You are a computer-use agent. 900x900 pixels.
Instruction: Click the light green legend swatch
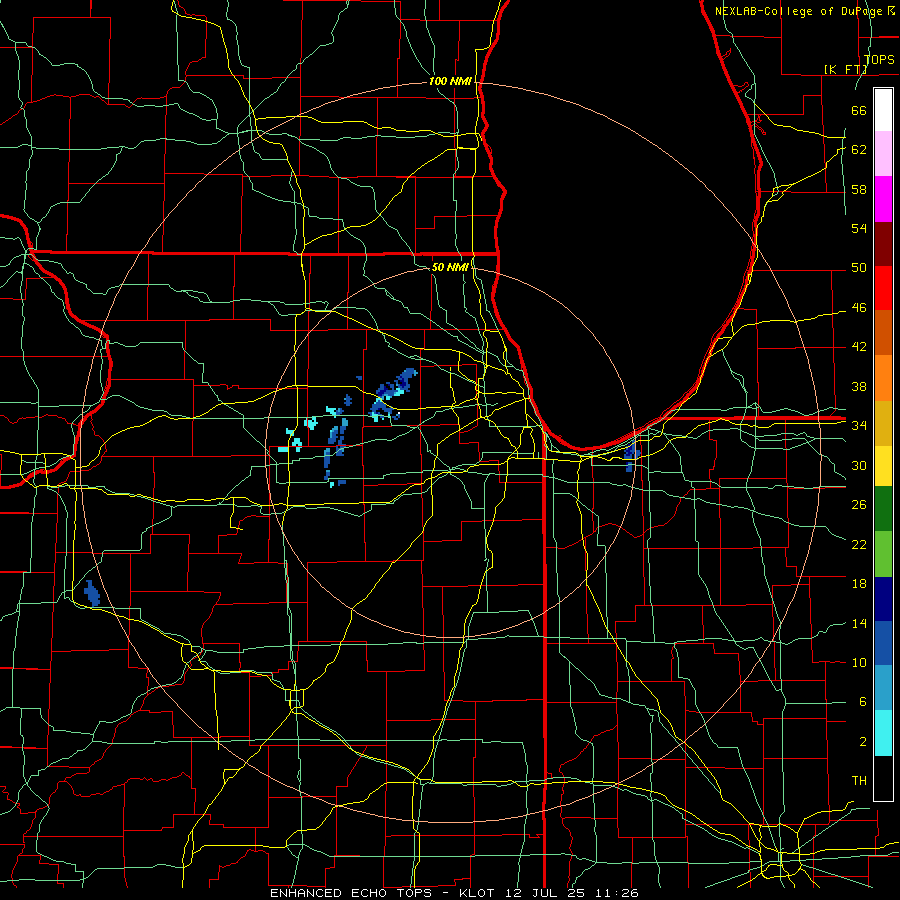click(883, 554)
